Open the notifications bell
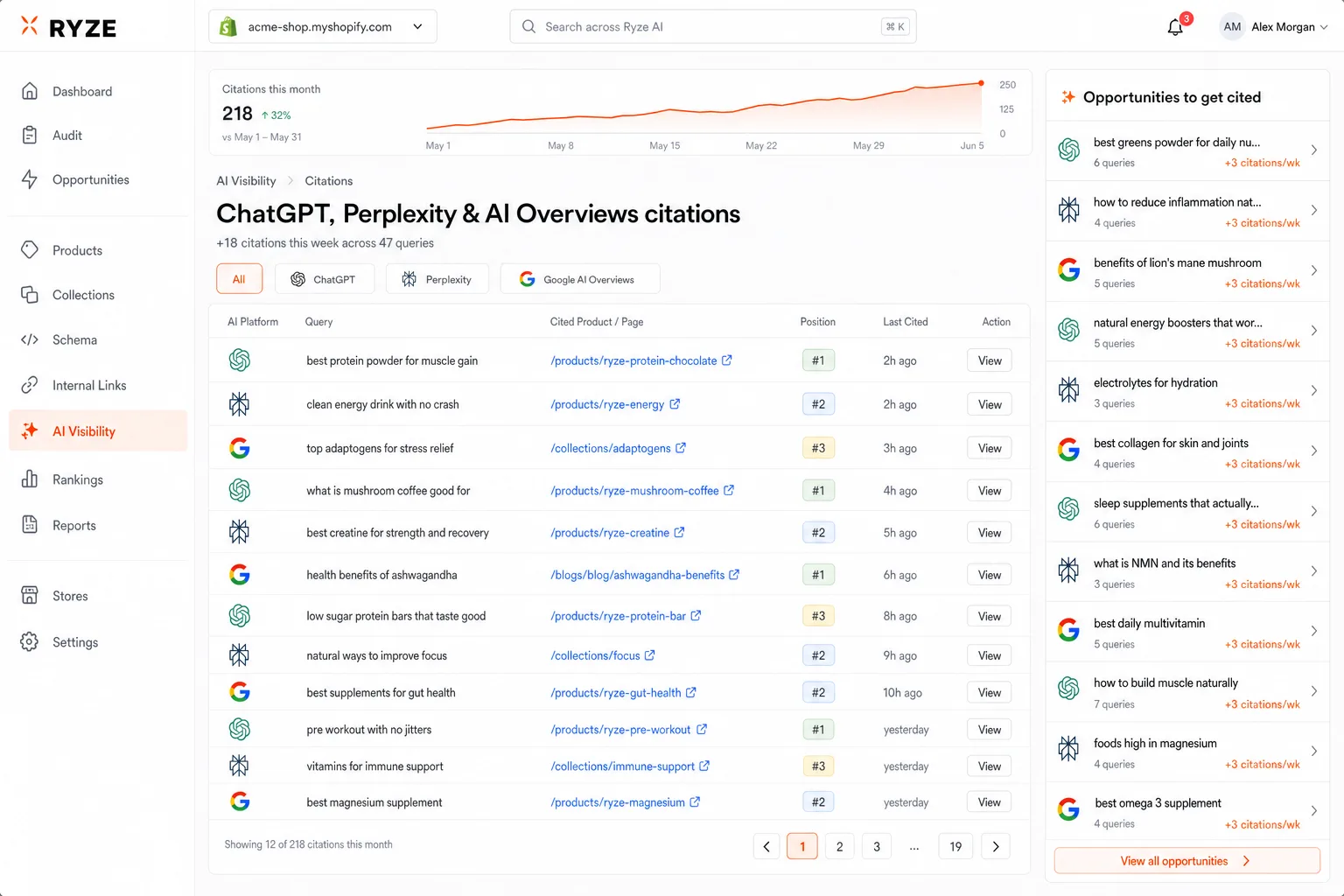1344x896 pixels. (1175, 27)
